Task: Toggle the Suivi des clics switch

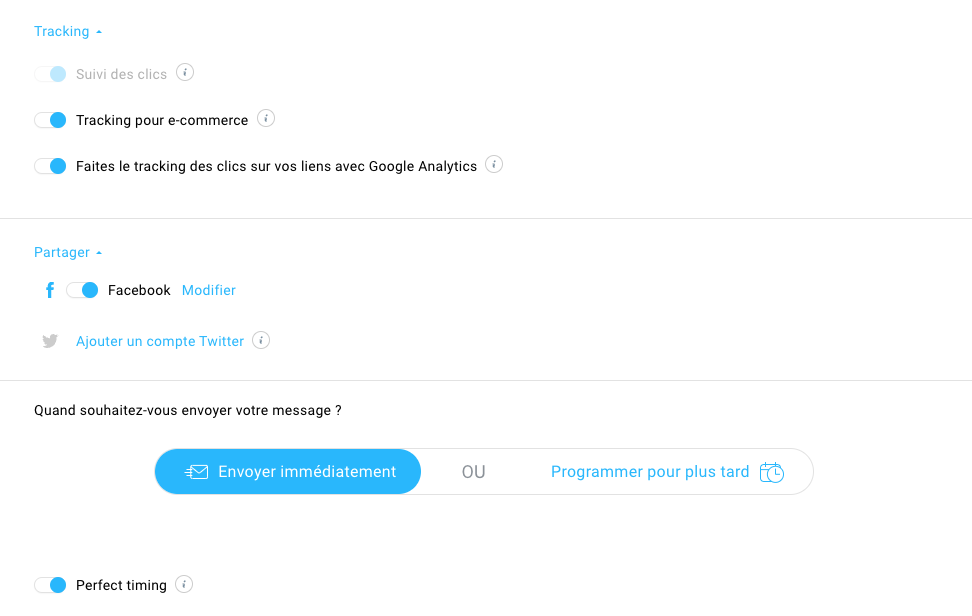Action: [x=50, y=74]
